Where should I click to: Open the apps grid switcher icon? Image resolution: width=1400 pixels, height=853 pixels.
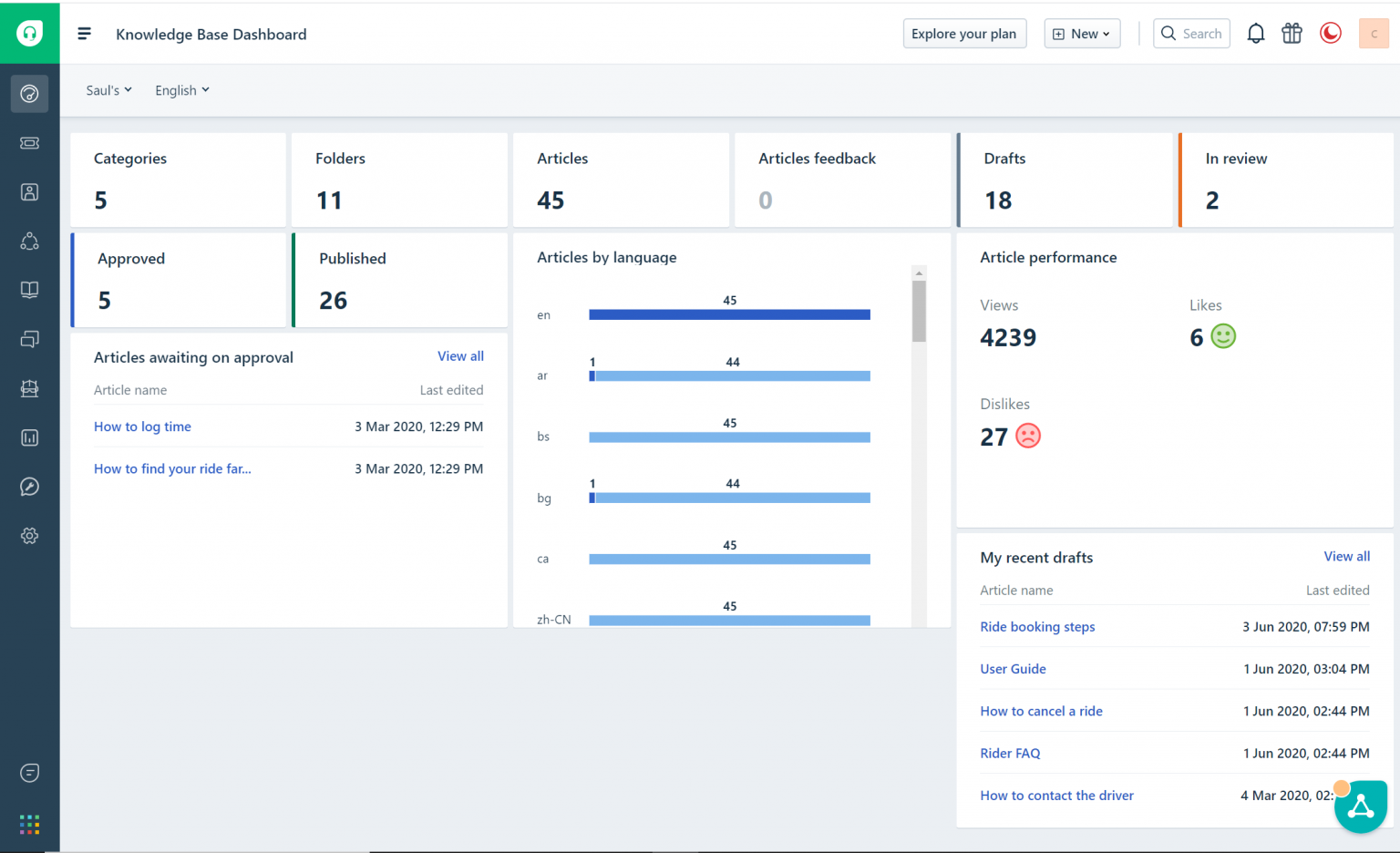(x=29, y=824)
